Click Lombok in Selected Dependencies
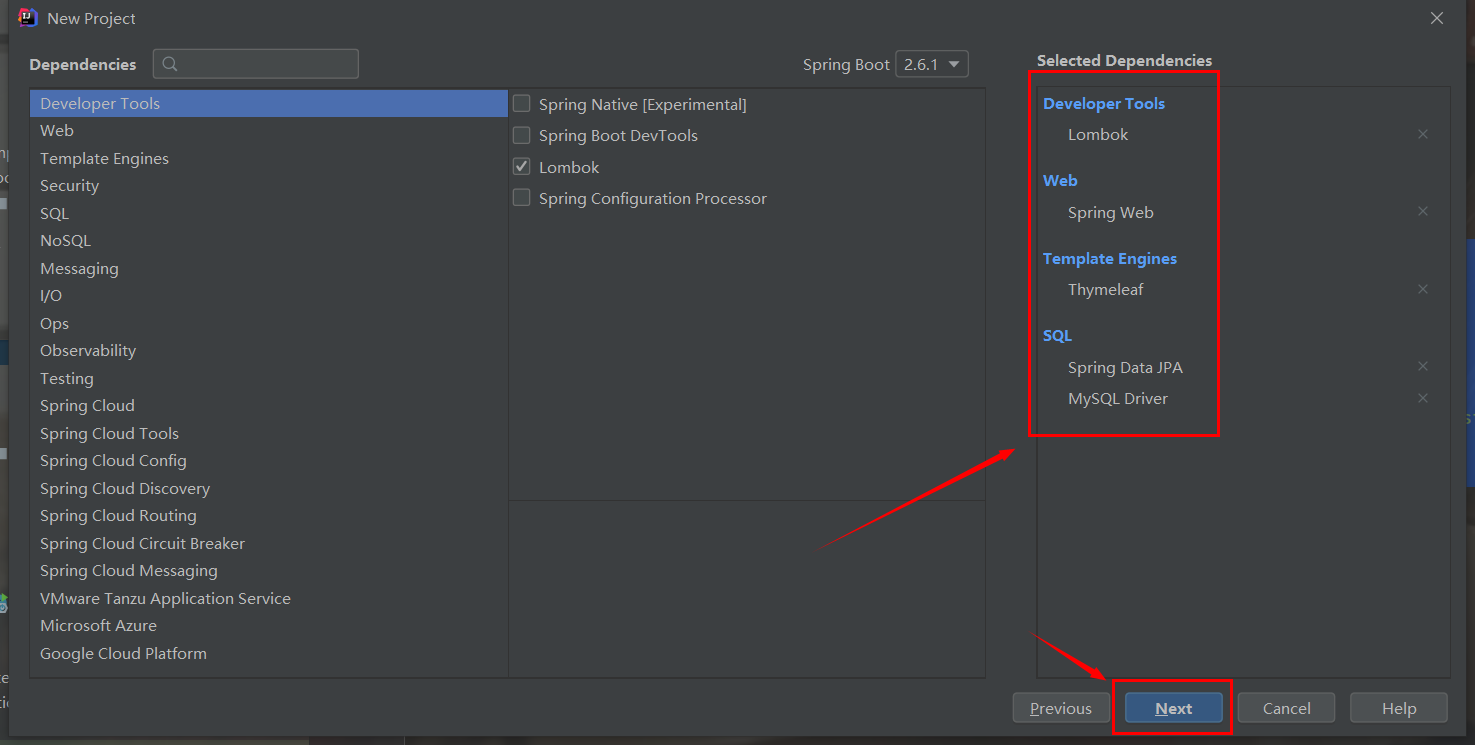 pyautogui.click(x=1098, y=134)
